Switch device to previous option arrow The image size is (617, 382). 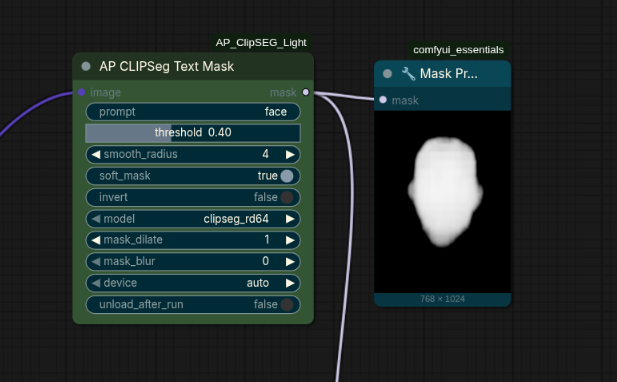click(x=96, y=283)
